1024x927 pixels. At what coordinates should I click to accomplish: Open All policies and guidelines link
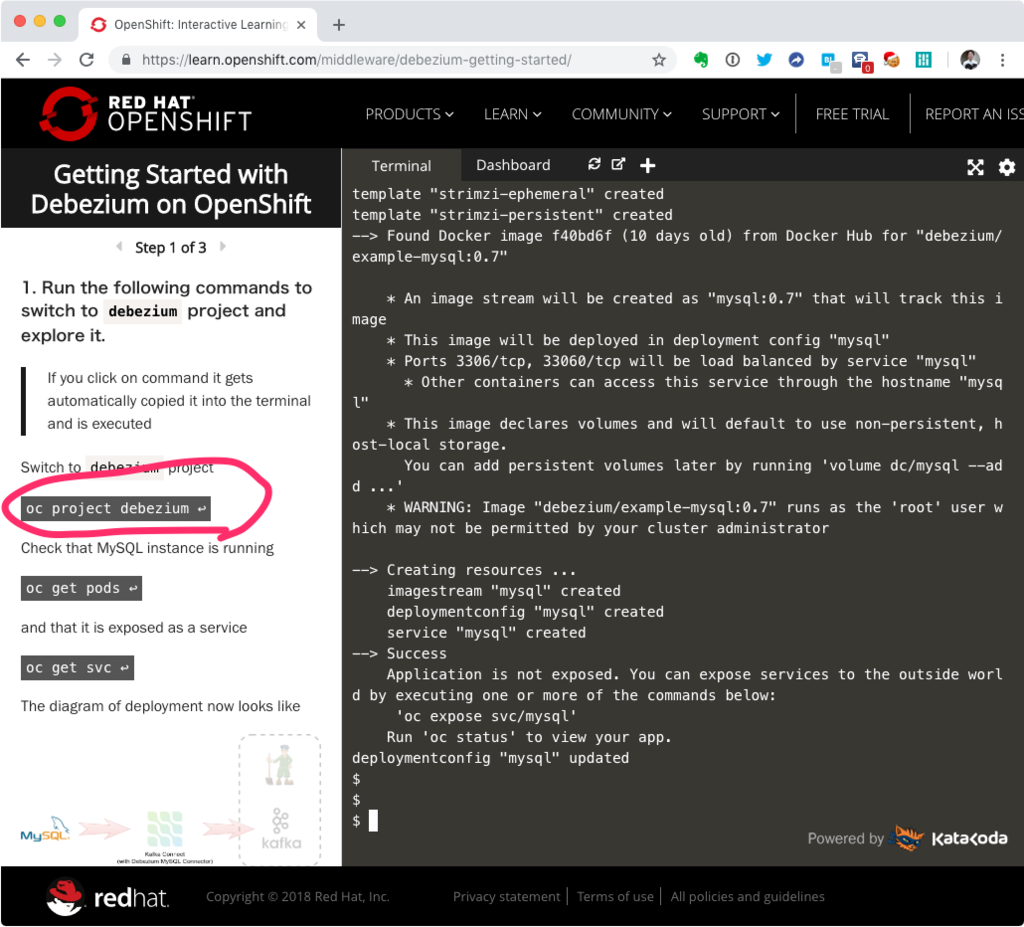click(747, 896)
